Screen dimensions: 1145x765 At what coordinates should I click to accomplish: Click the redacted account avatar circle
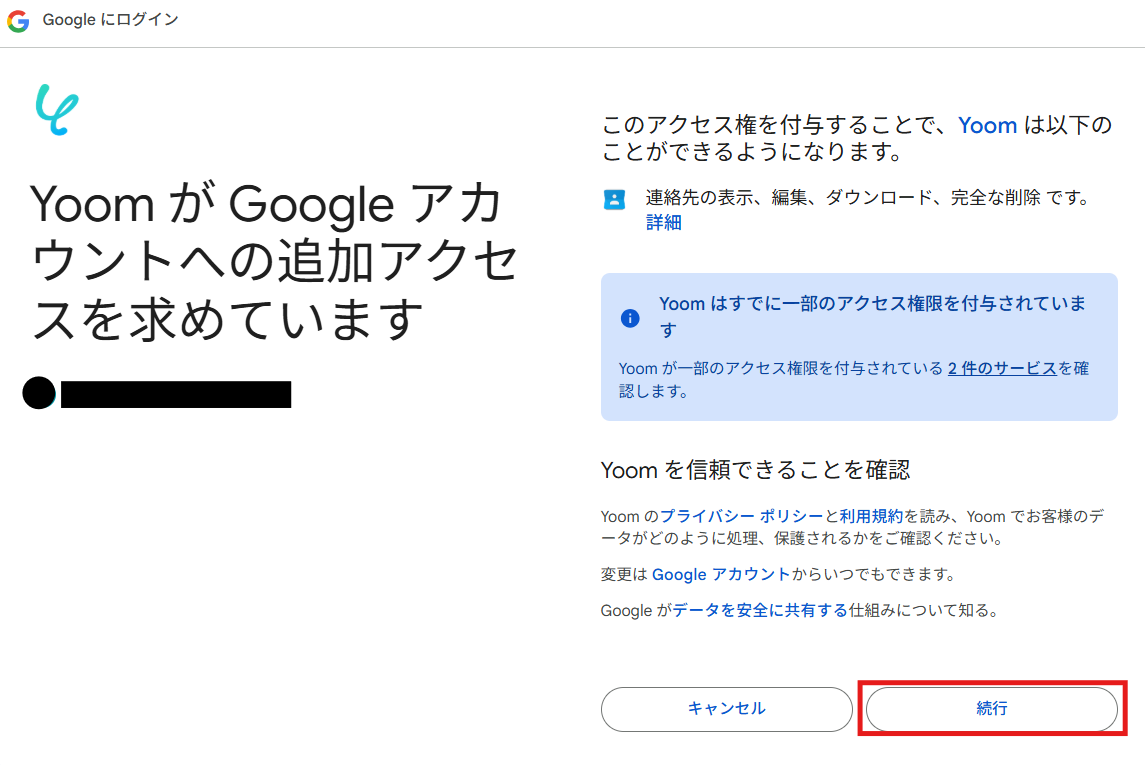pyautogui.click(x=39, y=394)
